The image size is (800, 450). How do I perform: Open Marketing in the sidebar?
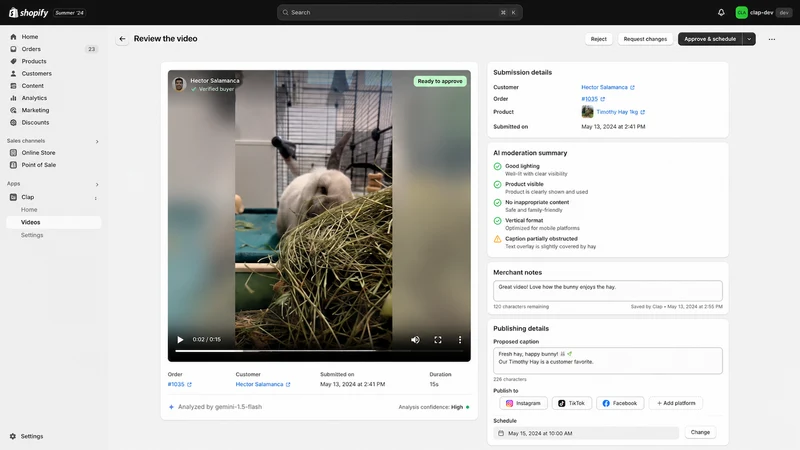(35, 110)
